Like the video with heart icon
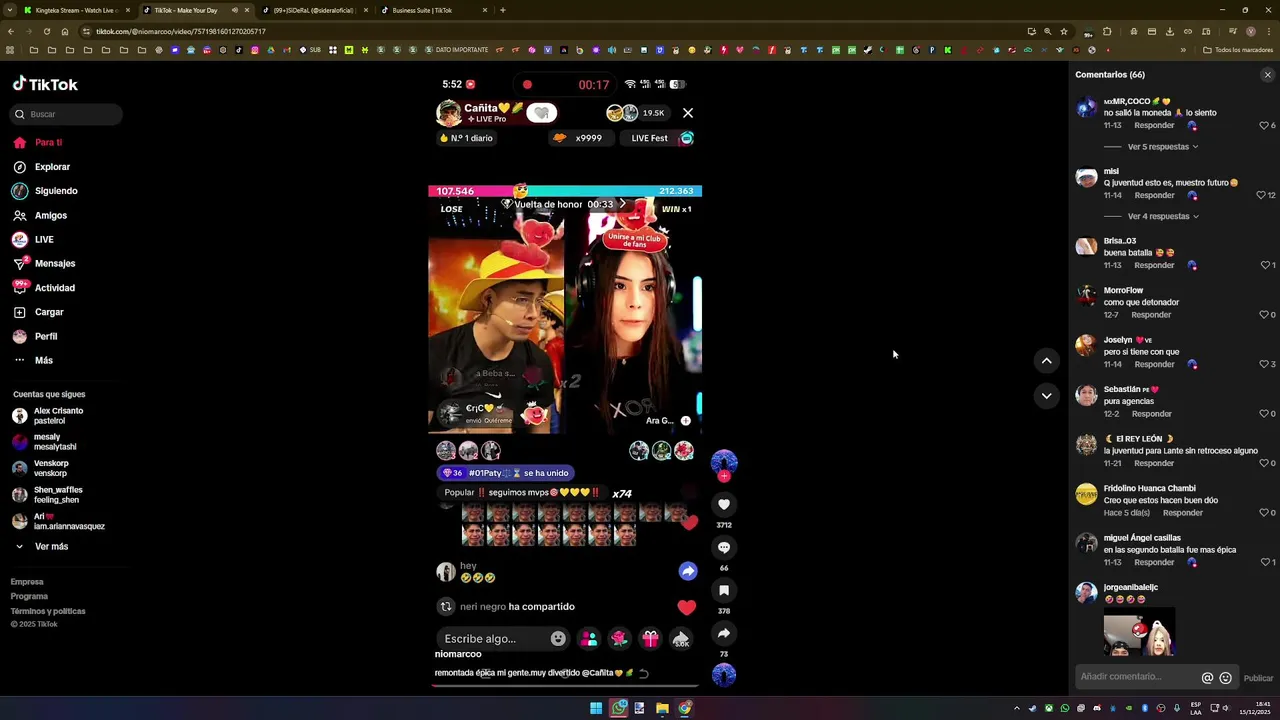 pos(724,505)
